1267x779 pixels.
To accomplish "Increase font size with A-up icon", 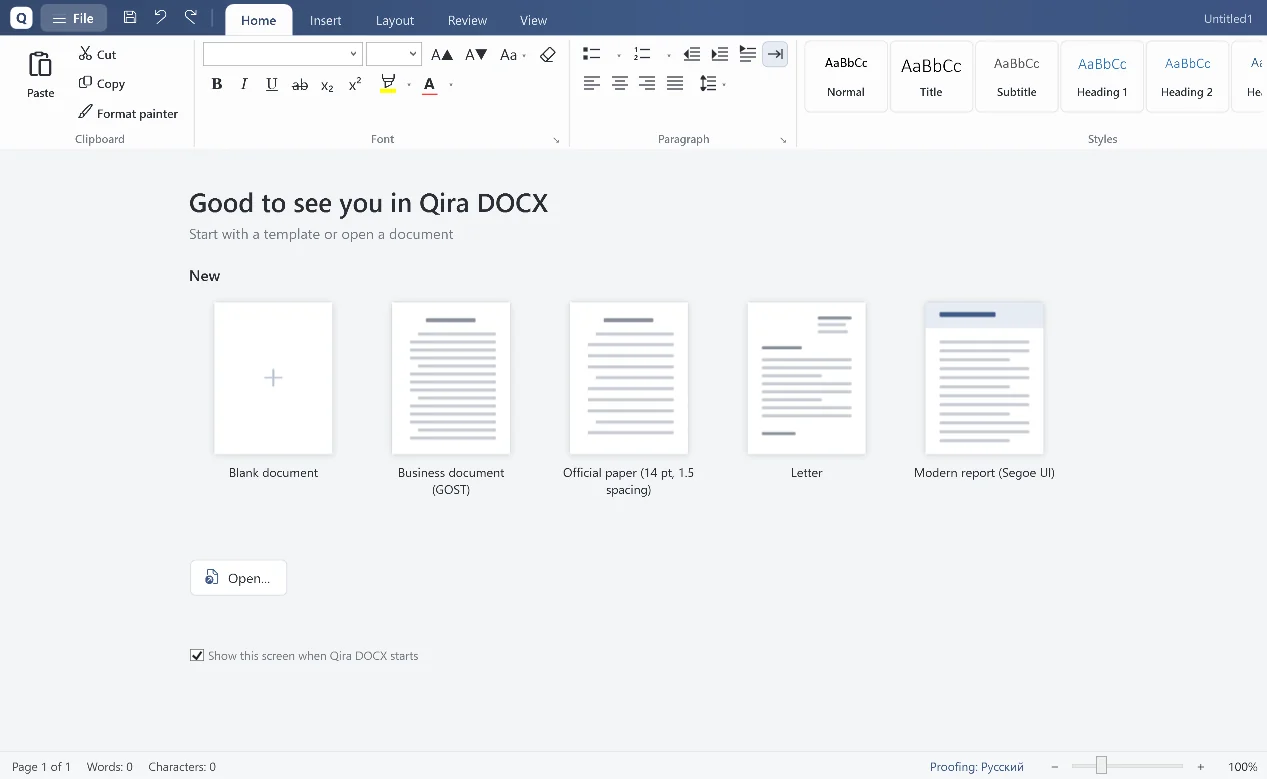I will coord(441,54).
